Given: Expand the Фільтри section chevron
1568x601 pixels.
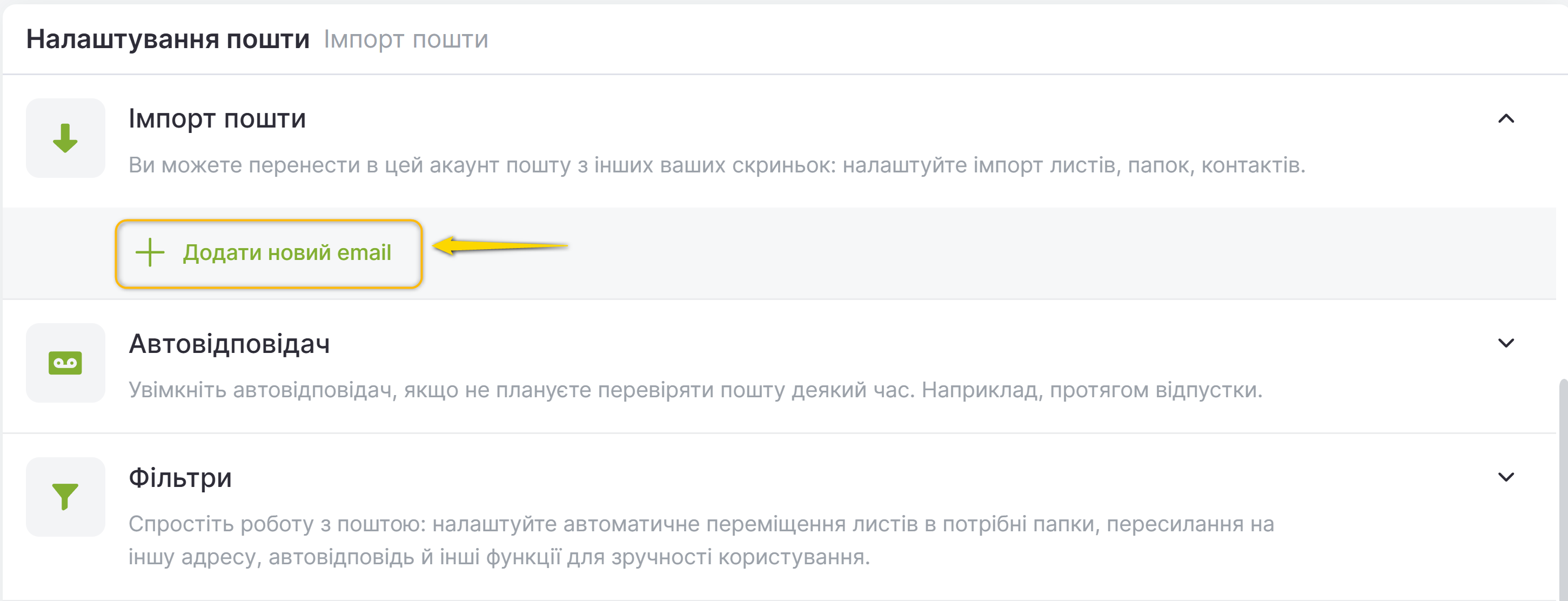Looking at the screenshot, I should [1505, 477].
